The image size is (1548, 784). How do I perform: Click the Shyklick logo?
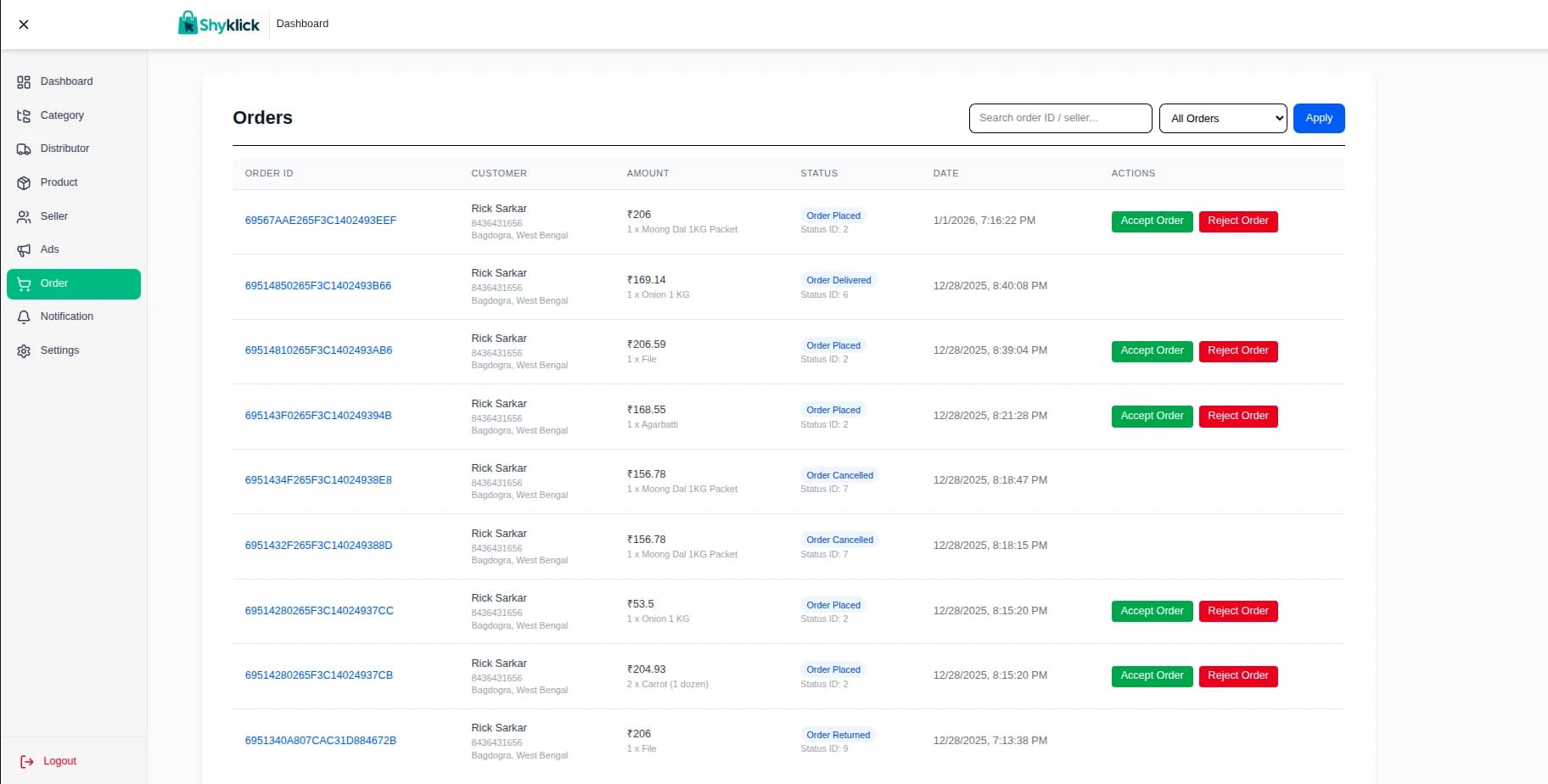tap(219, 24)
